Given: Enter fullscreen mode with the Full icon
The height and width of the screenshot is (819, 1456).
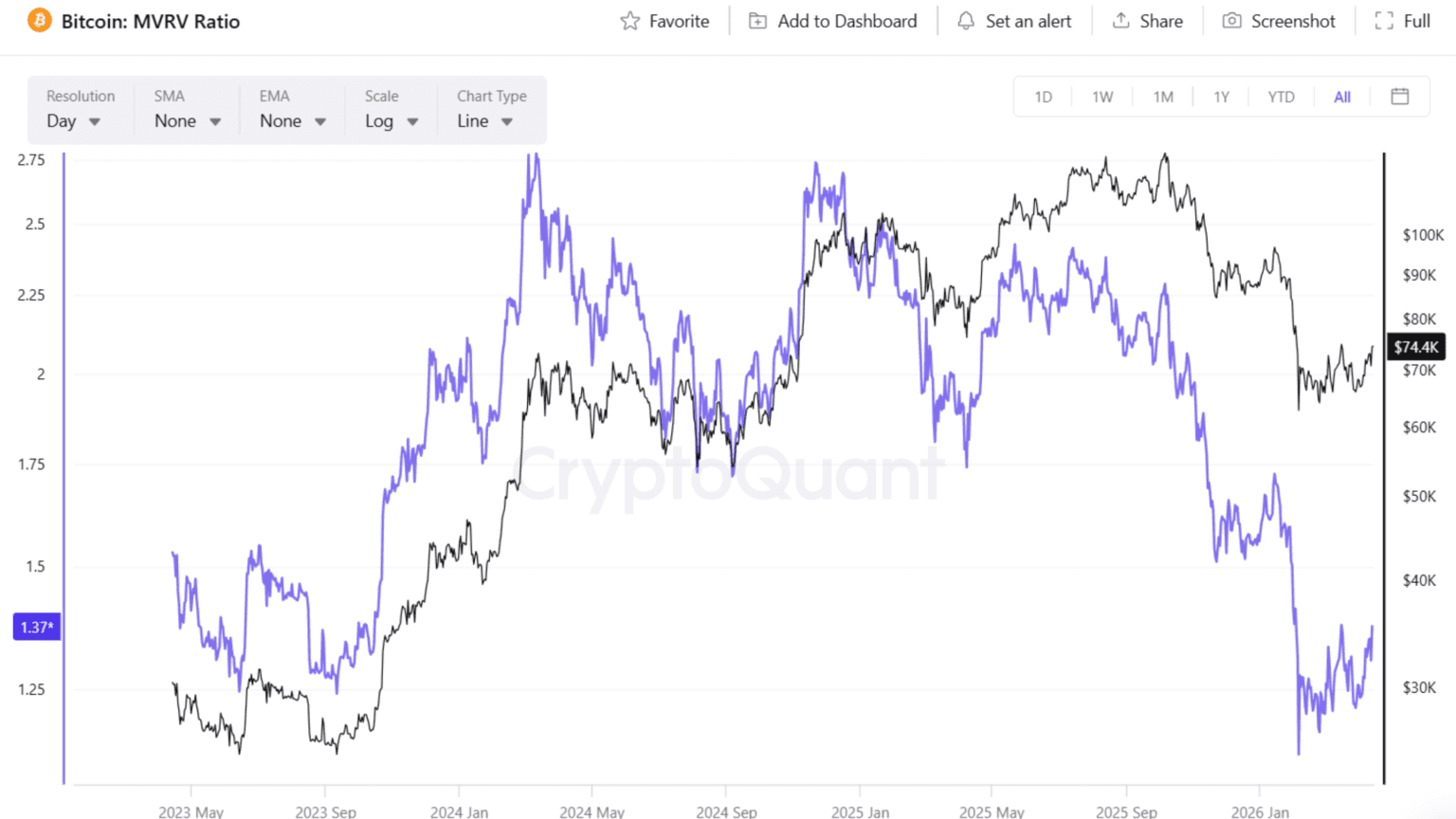Looking at the screenshot, I should [x=1383, y=20].
